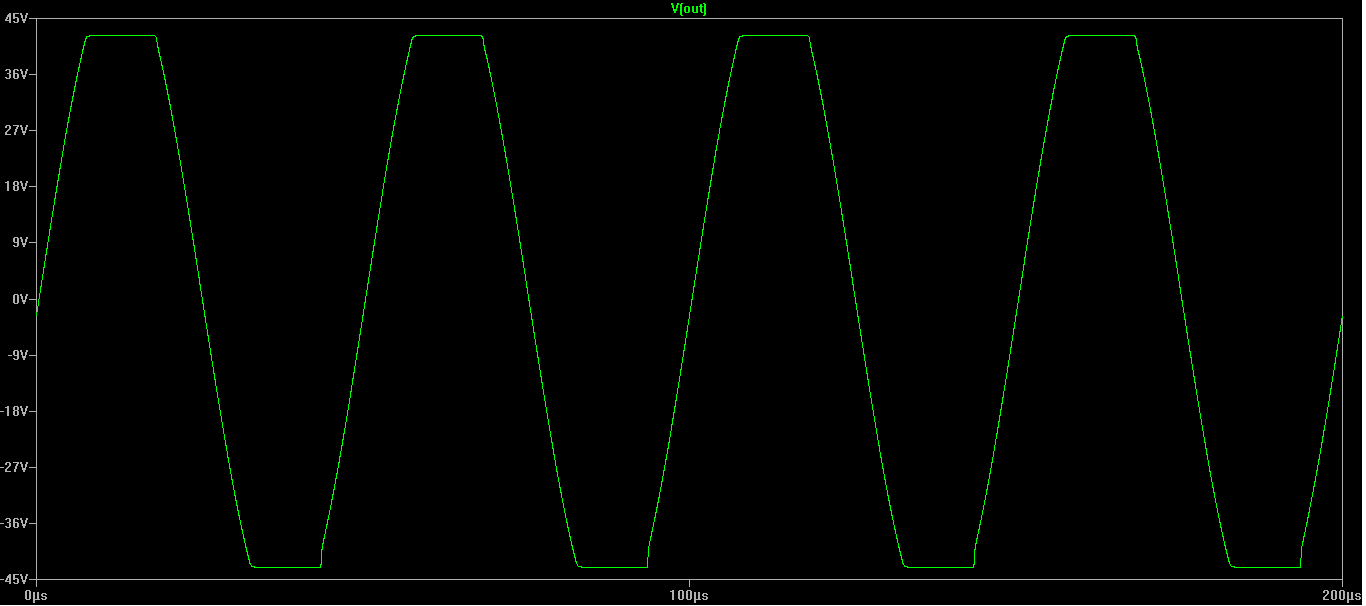Click the -36V vertical axis label

point(17,522)
